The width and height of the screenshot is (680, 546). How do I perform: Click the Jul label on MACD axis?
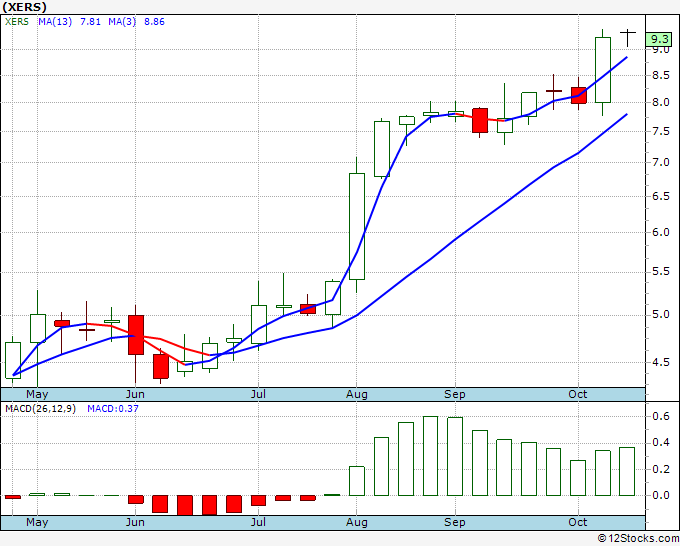tap(258, 522)
